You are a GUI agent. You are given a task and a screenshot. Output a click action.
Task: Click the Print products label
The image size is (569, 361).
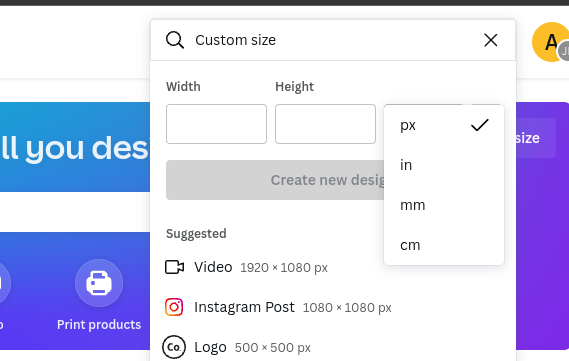pyautogui.click(x=99, y=324)
